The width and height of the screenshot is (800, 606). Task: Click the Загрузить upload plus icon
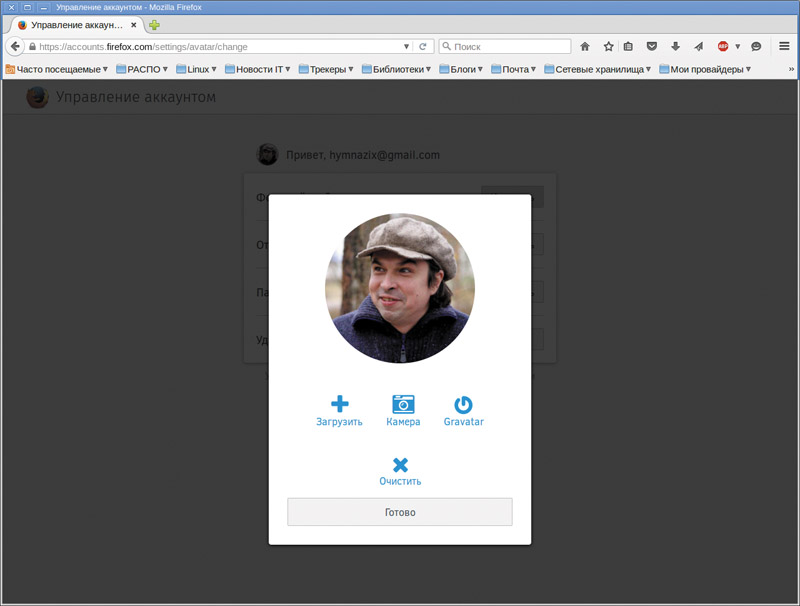(339, 403)
